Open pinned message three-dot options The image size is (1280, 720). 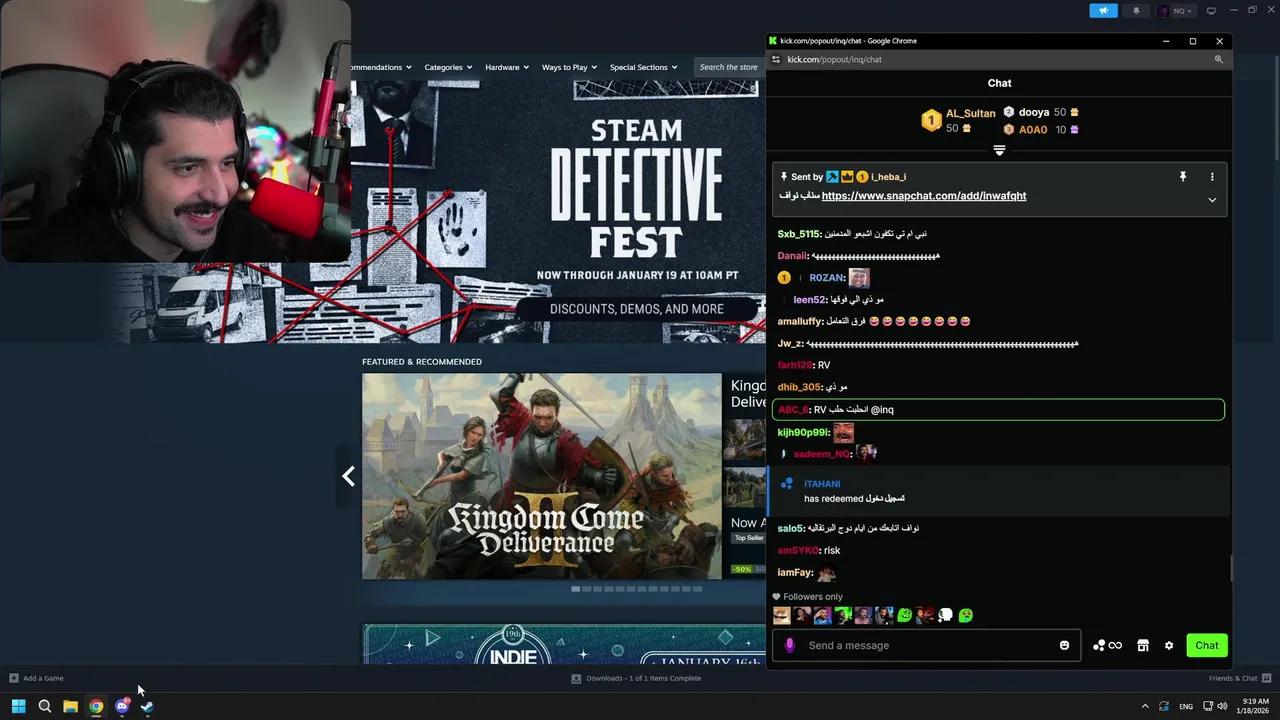pos(1212,177)
